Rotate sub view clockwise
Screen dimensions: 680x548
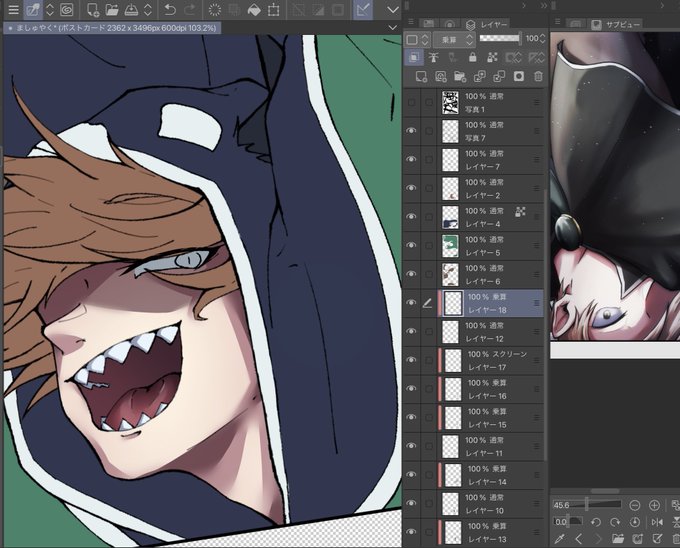(615, 522)
